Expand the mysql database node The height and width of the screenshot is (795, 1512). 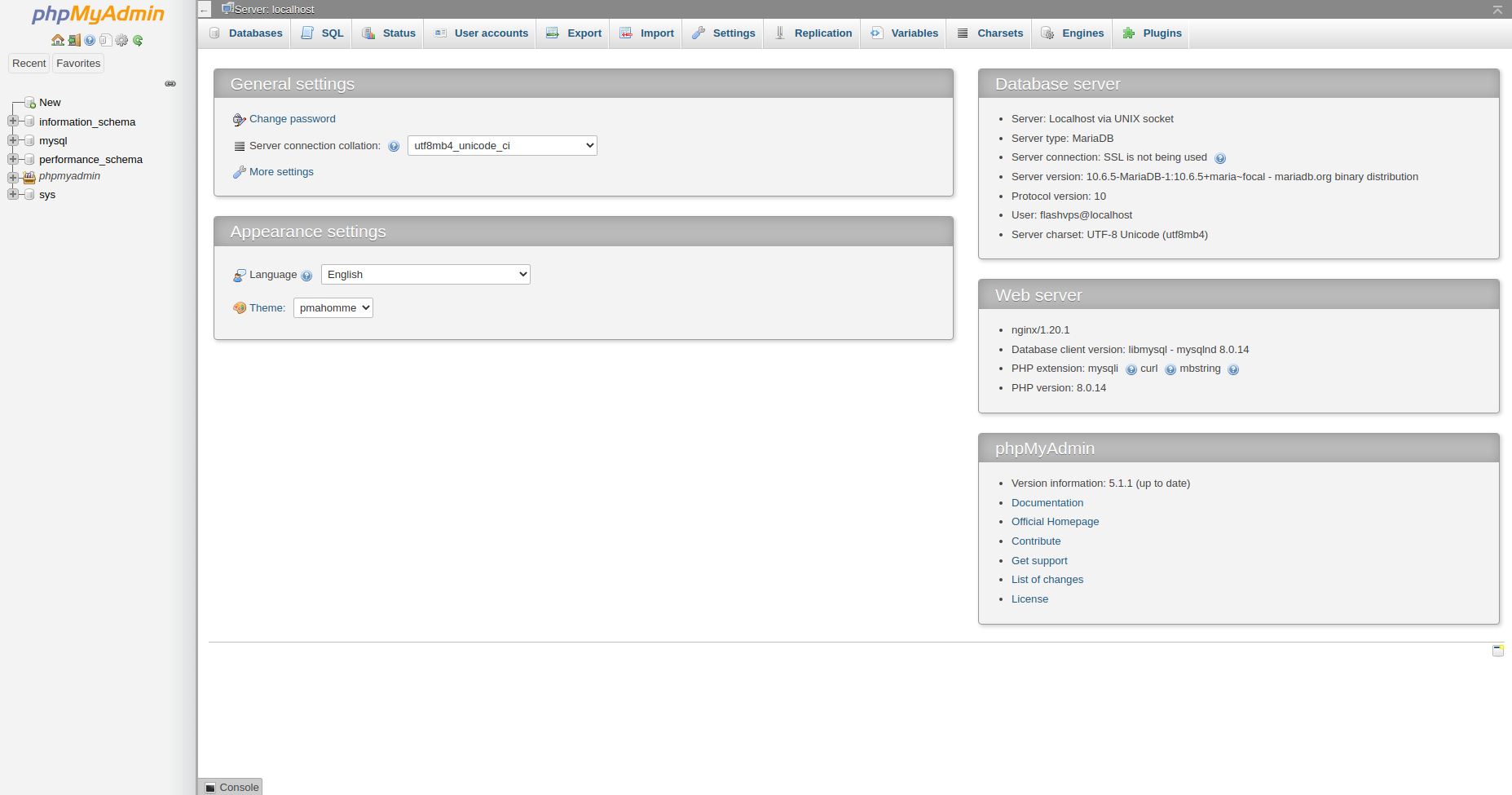click(13, 140)
